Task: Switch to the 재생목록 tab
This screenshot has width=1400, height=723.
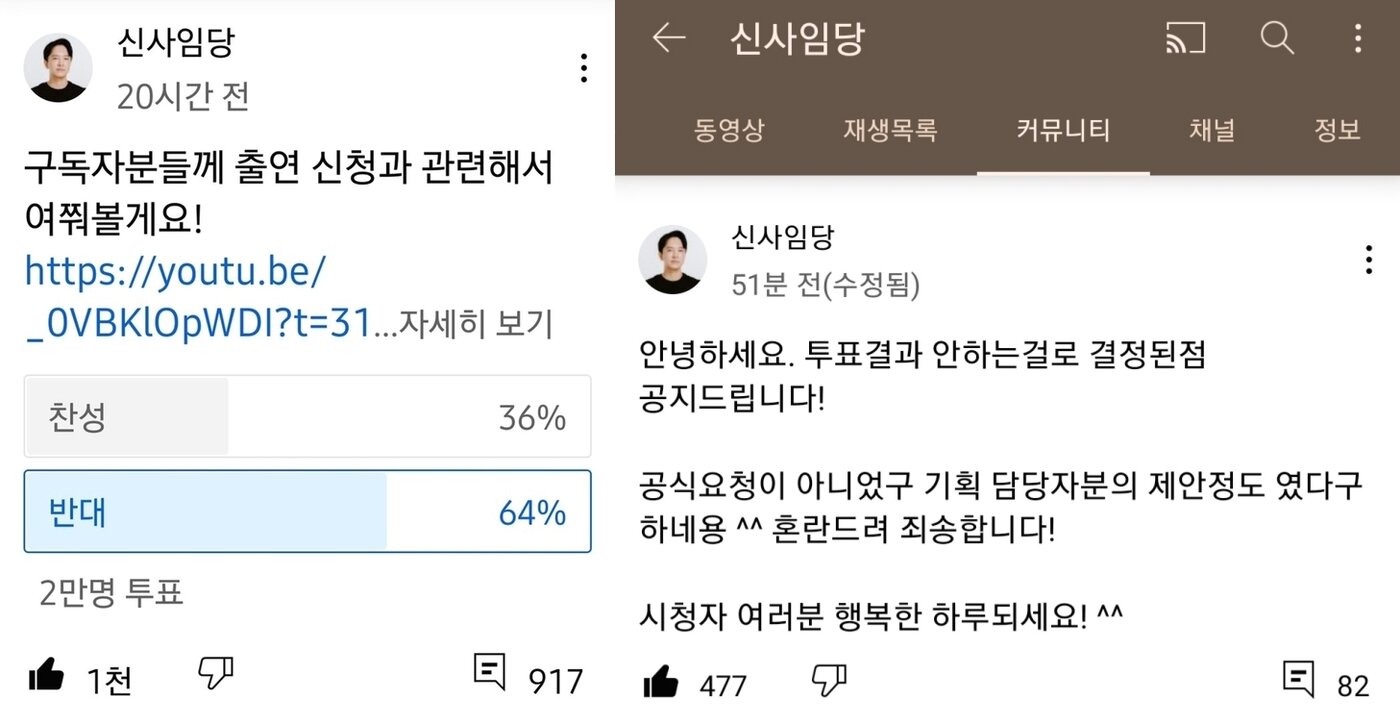Action: [889, 130]
